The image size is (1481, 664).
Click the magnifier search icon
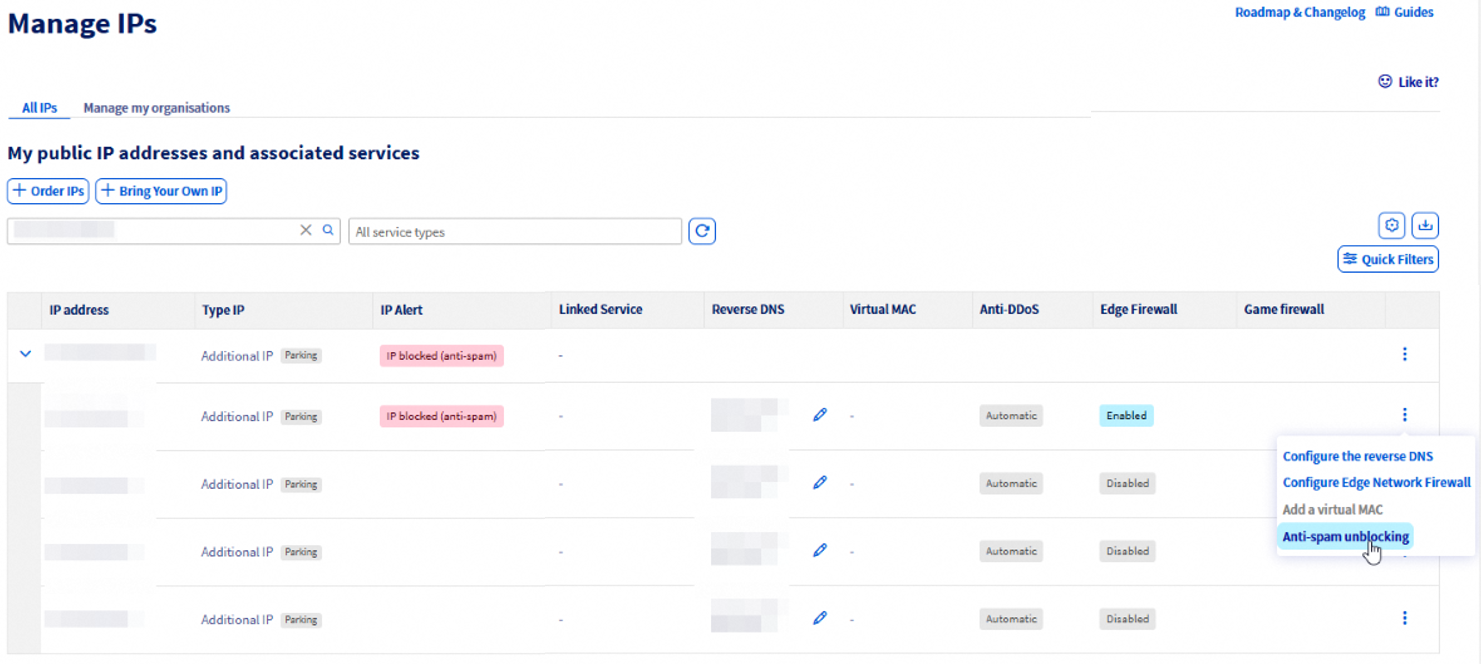coord(328,230)
